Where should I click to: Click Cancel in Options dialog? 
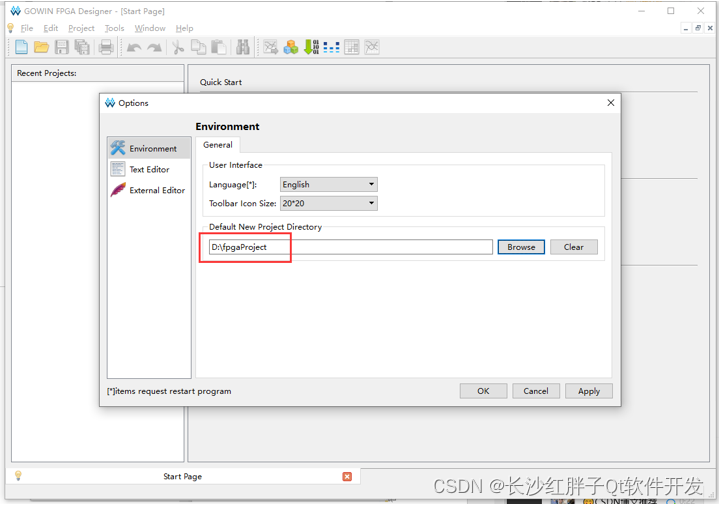click(x=536, y=391)
